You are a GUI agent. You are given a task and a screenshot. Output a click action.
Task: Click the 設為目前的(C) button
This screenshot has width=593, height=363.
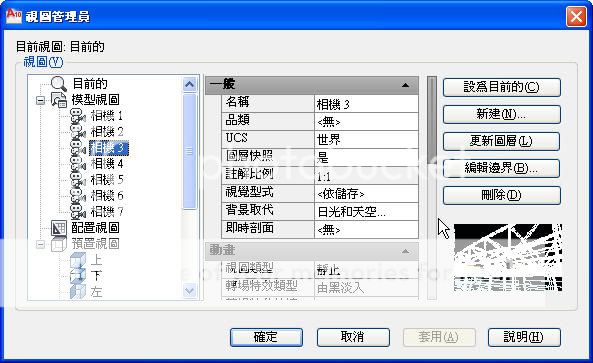click(501, 87)
